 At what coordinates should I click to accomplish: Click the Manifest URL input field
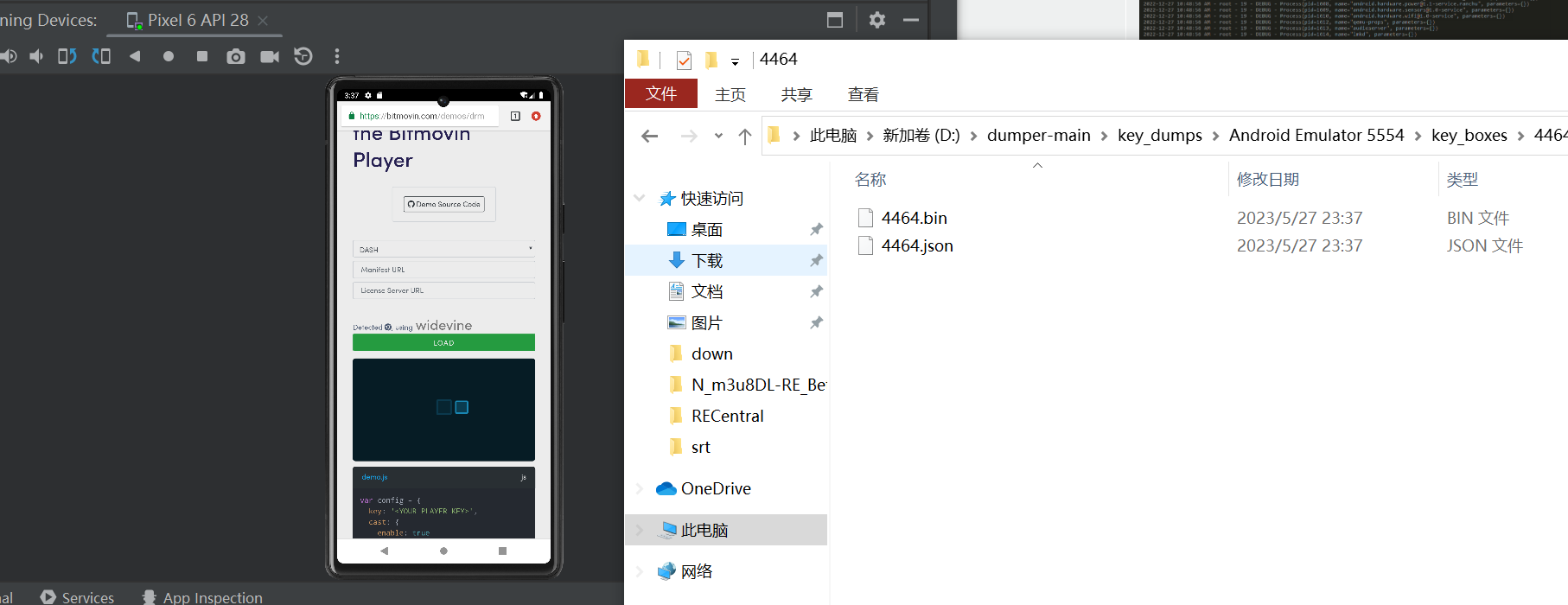pyautogui.click(x=443, y=270)
